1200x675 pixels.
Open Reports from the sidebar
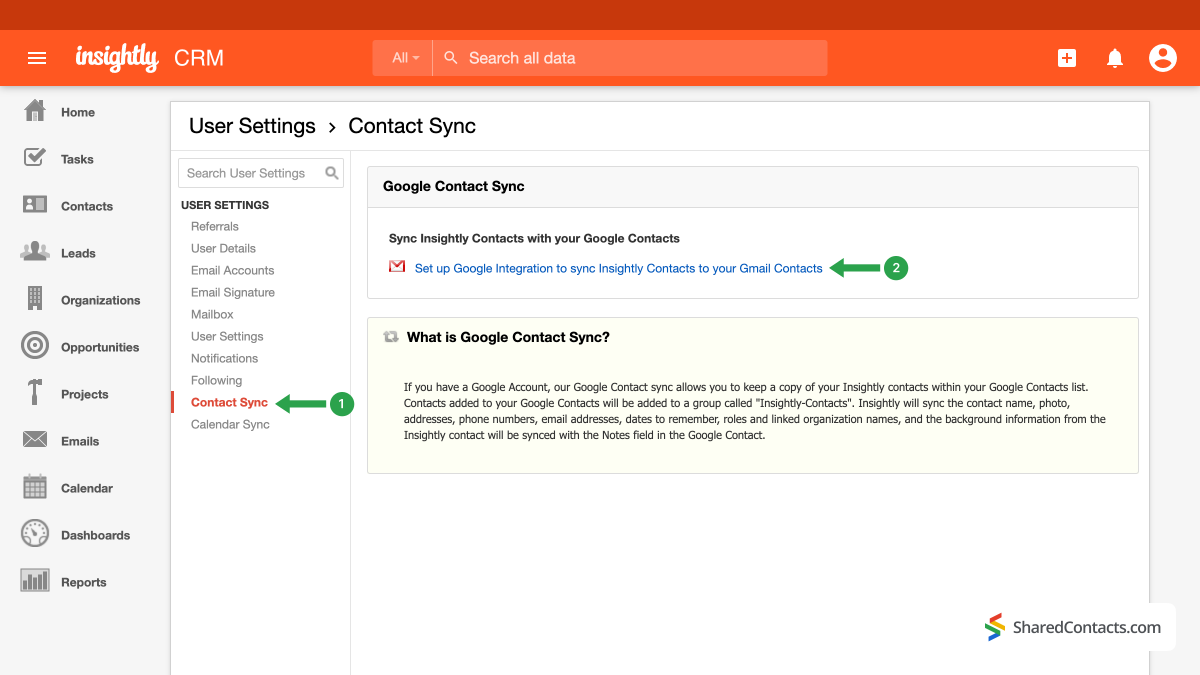(x=84, y=583)
